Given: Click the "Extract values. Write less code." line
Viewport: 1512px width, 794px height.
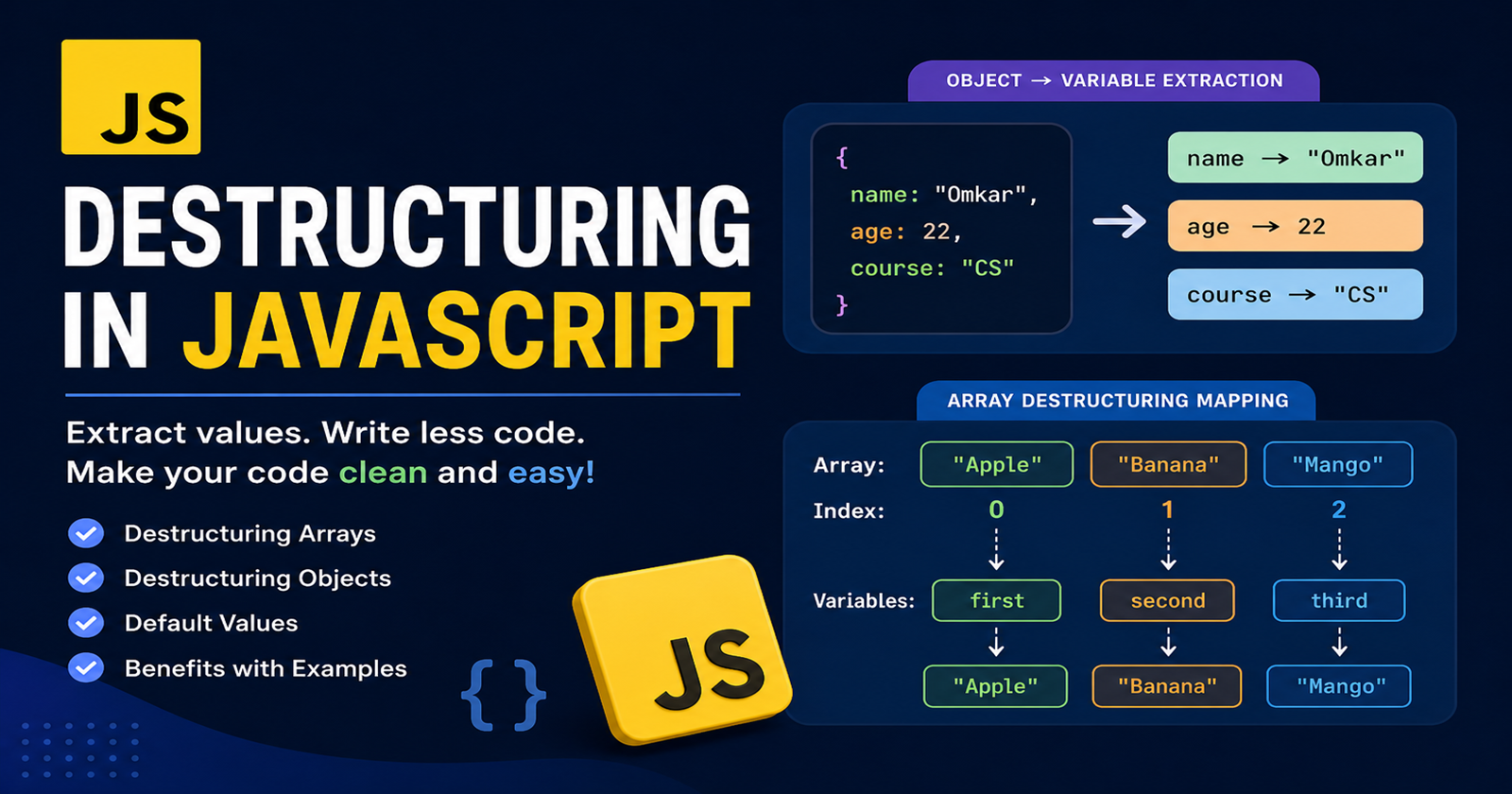Looking at the screenshot, I should pos(325,433).
